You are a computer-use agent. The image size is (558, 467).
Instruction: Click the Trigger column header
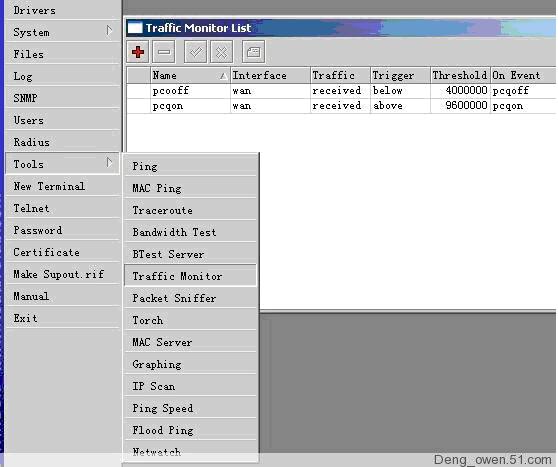coord(400,75)
